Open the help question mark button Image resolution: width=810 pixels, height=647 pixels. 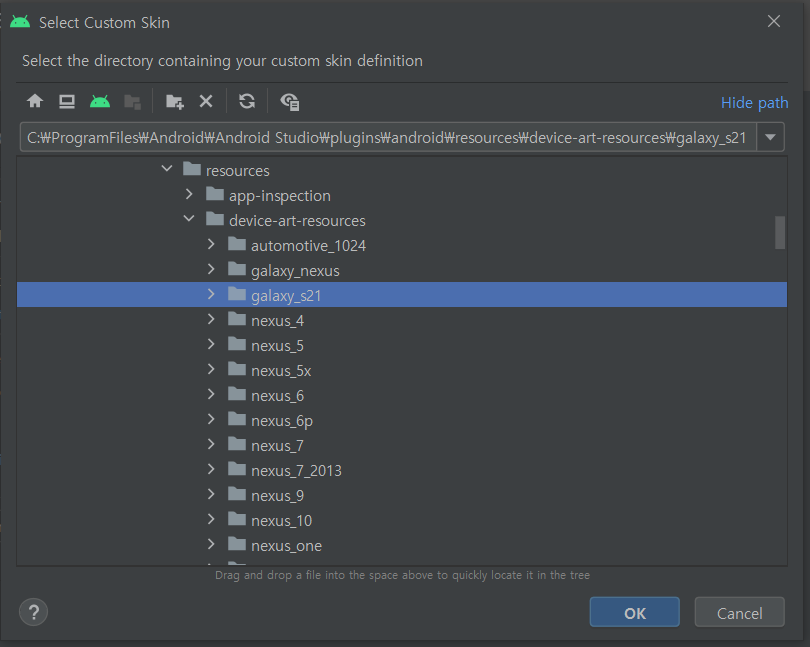[x=34, y=612]
